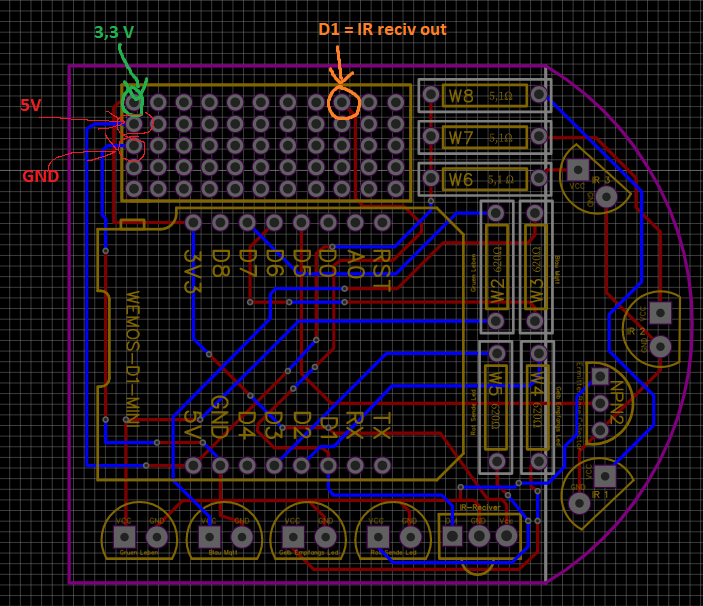This screenshot has width=703, height=606.
Task: Select the W8 resistor label
Action: [x=461, y=96]
